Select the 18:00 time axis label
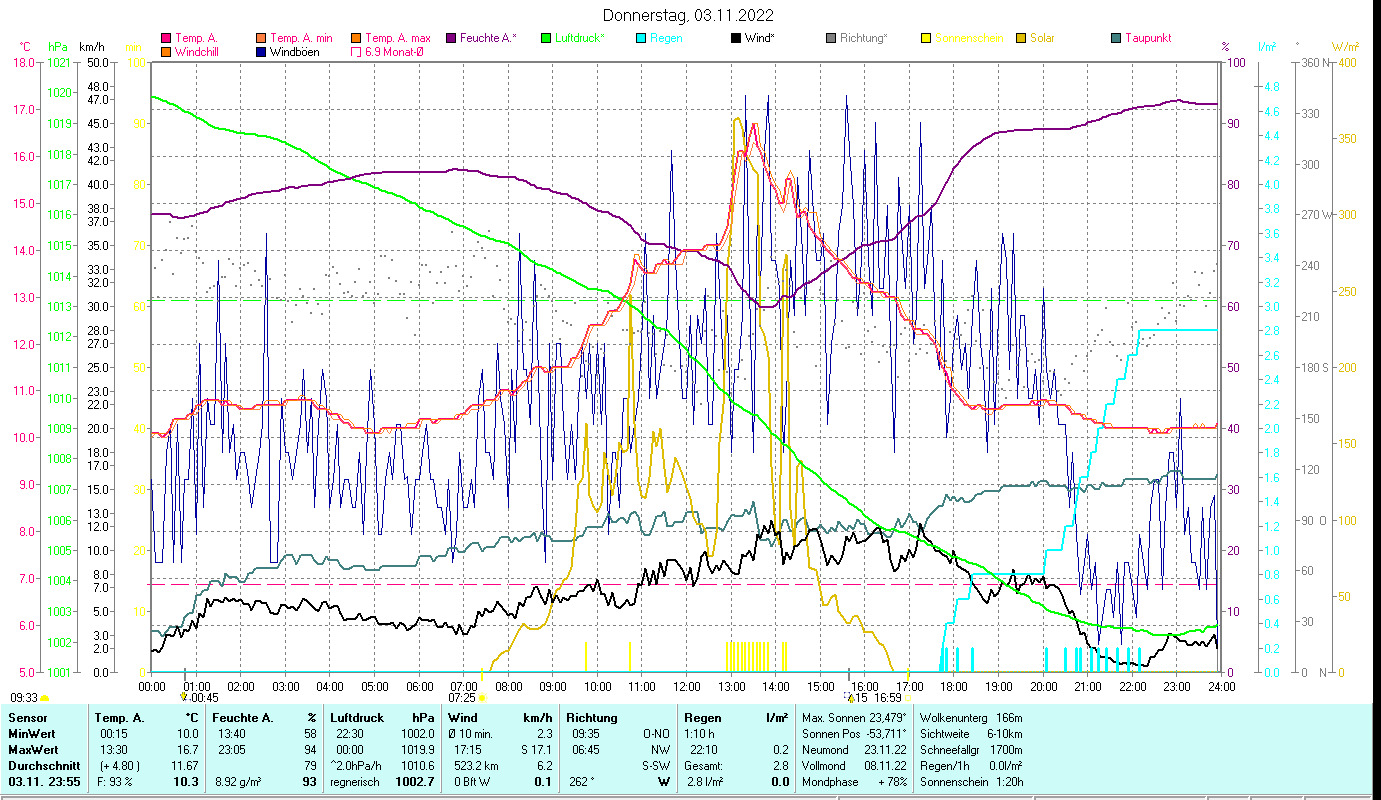Viewport: 1381px width, 800px height. click(954, 686)
